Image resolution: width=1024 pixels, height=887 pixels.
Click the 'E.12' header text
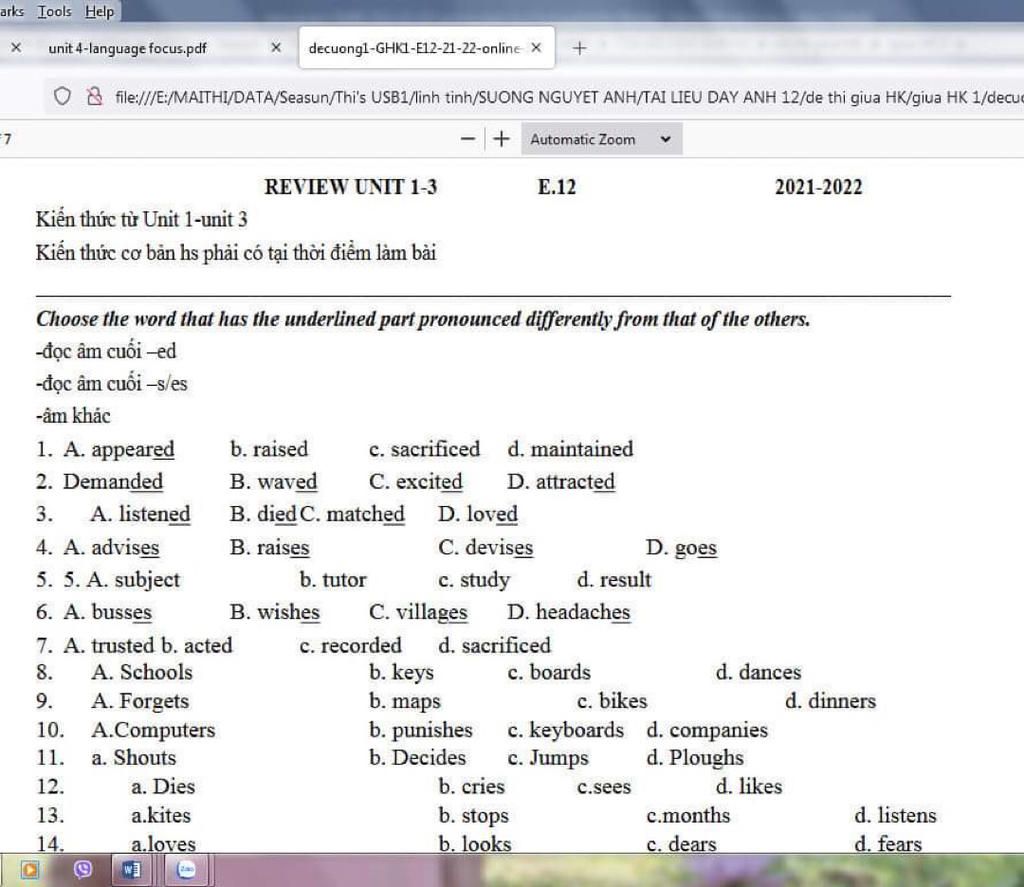tap(557, 187)
